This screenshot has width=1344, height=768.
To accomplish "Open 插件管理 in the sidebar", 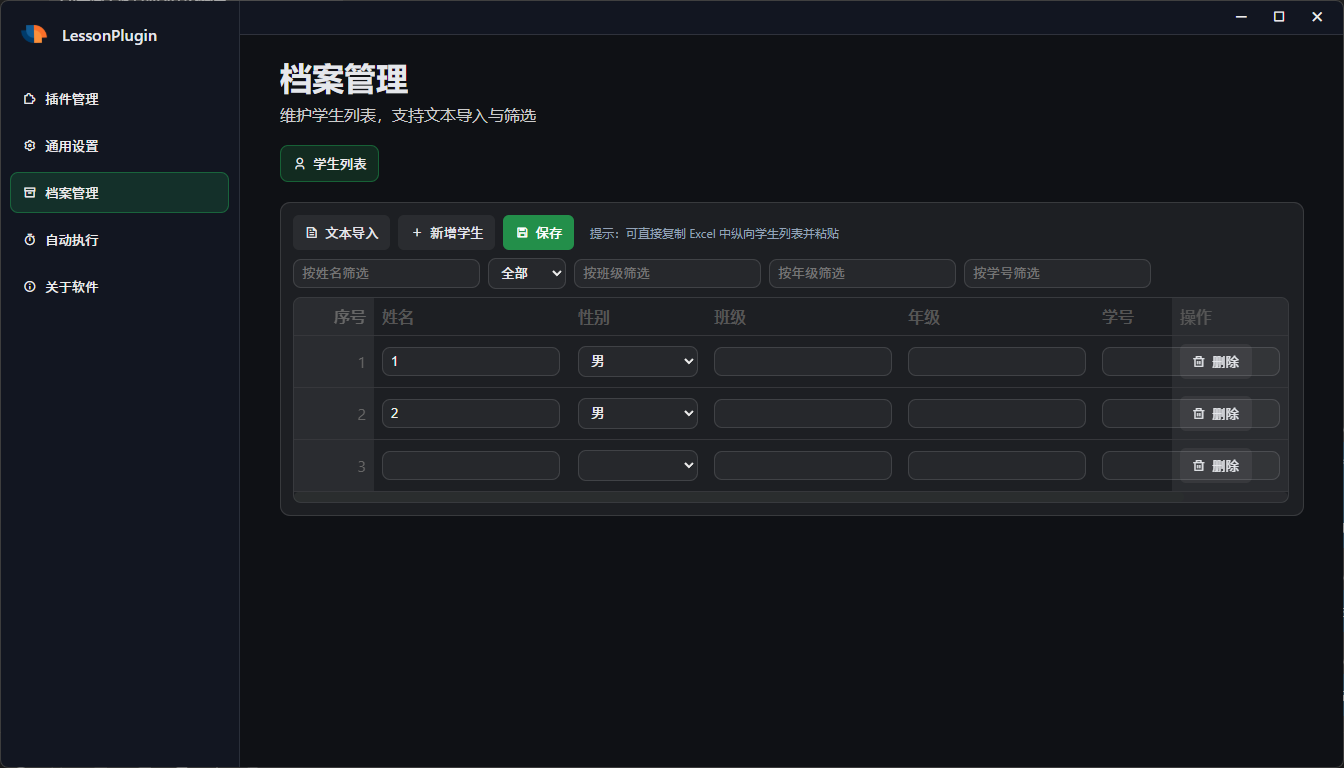I will tap(71, 99).
